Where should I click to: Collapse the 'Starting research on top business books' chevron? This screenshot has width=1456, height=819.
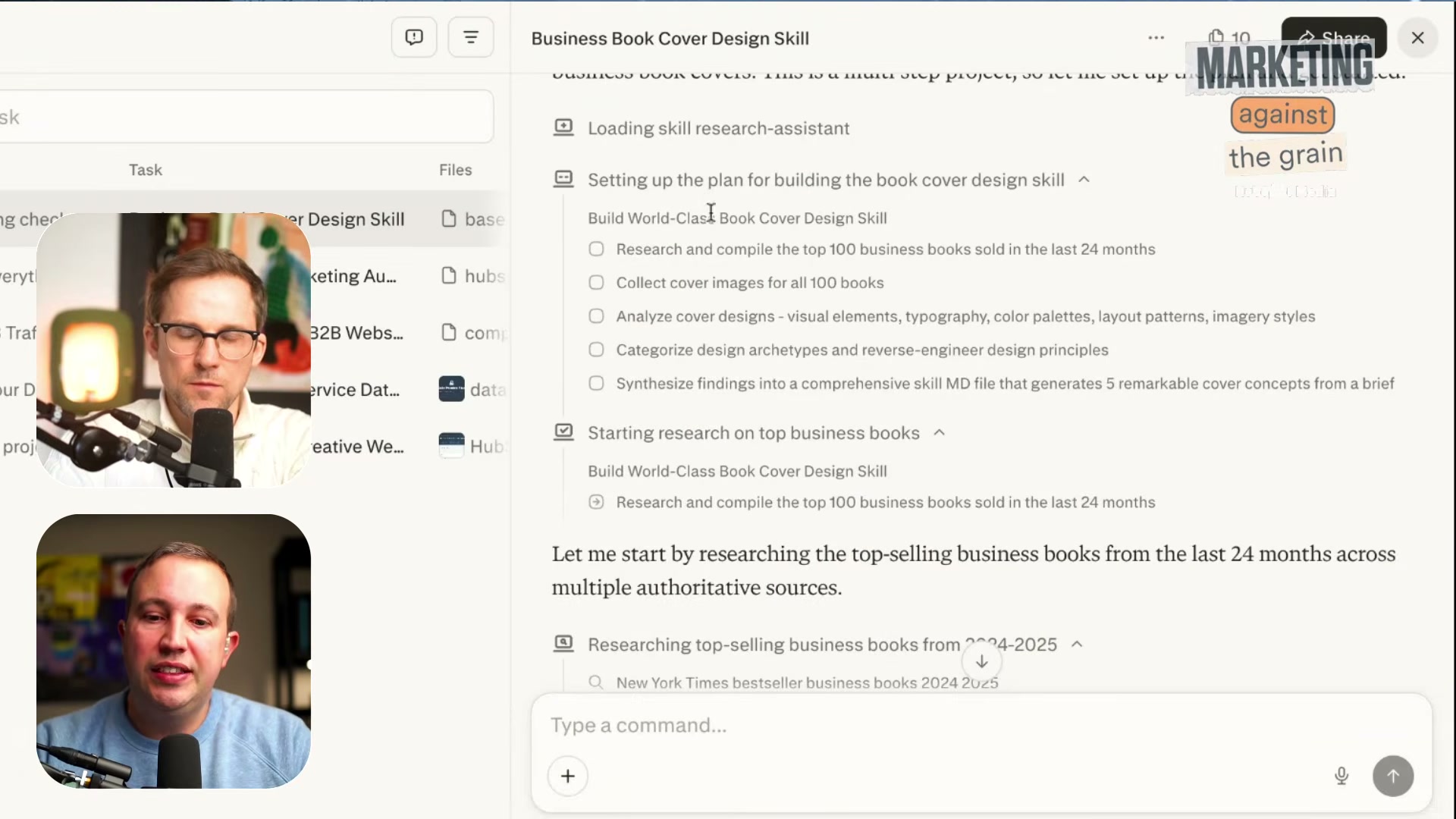click(x=939, y=432)
